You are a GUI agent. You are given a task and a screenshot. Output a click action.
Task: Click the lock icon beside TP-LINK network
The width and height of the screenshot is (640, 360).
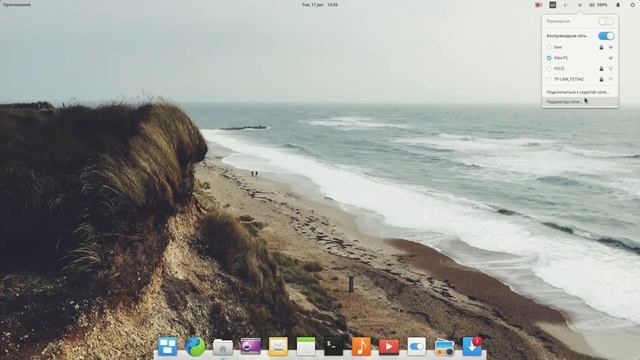pos(601,79)
